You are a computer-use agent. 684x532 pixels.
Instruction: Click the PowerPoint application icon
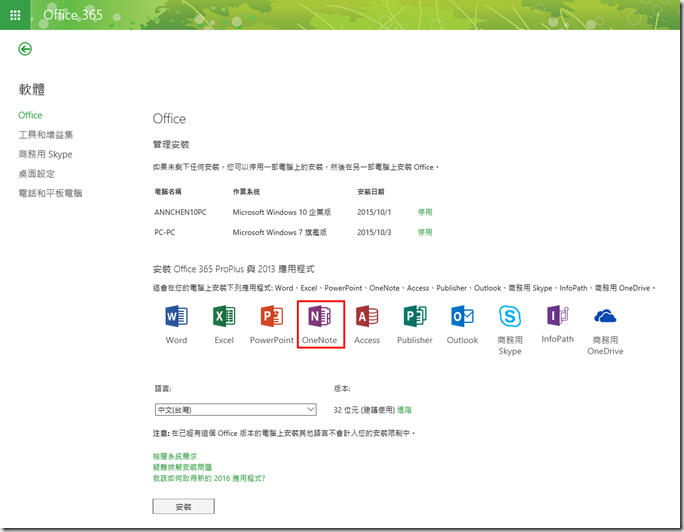click(272, 318)
